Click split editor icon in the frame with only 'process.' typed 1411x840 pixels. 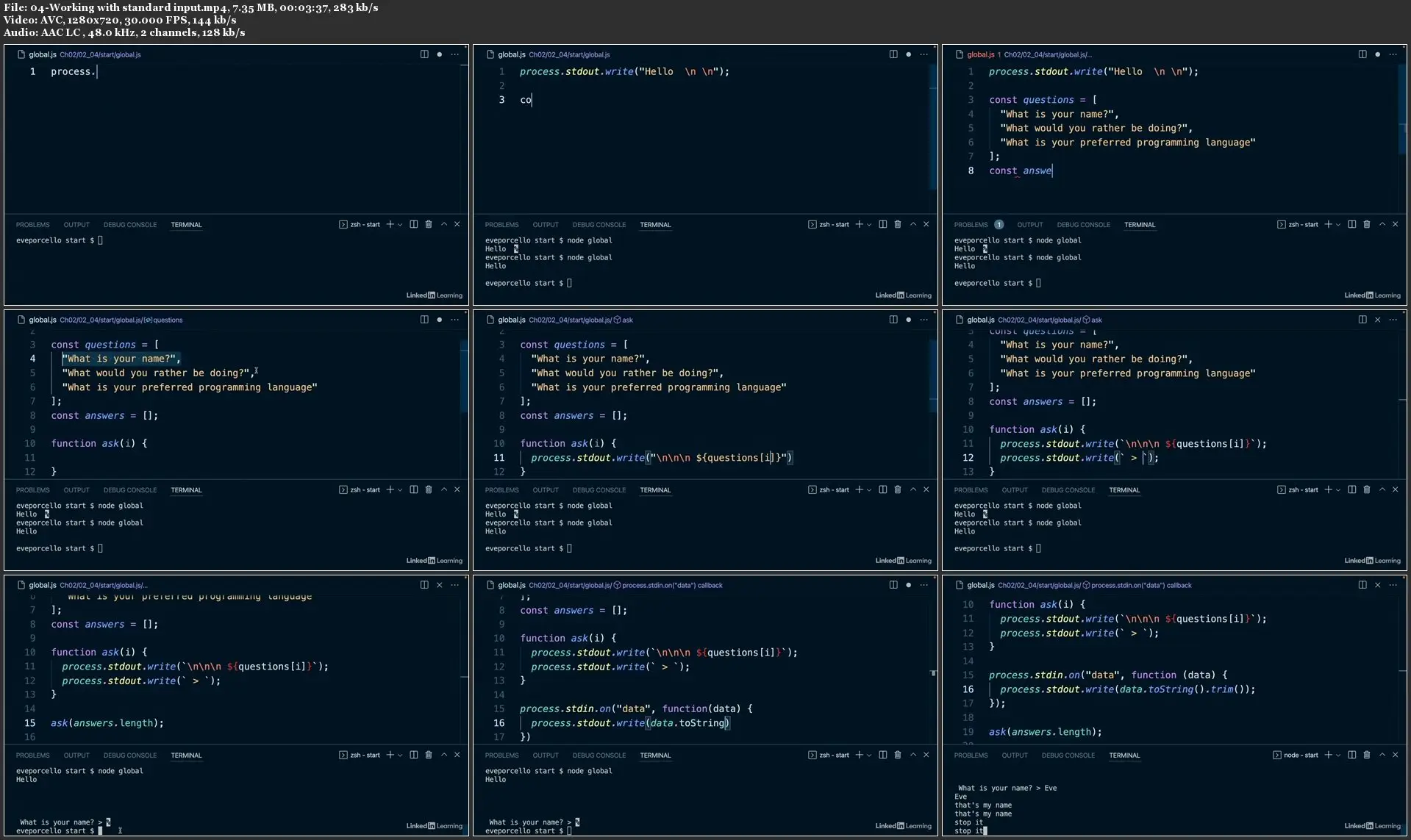click(x=424, y=54)
